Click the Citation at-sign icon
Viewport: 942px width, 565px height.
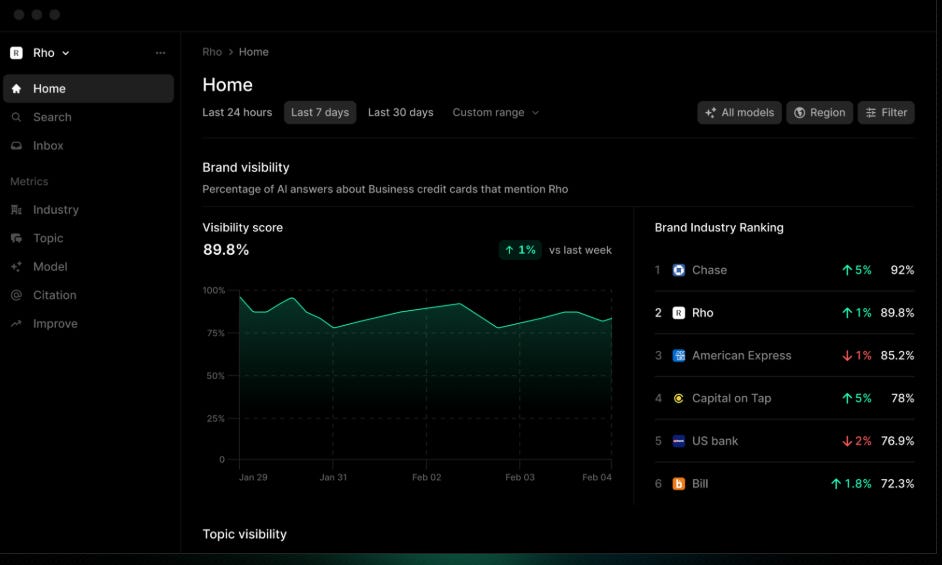point(16,295)
